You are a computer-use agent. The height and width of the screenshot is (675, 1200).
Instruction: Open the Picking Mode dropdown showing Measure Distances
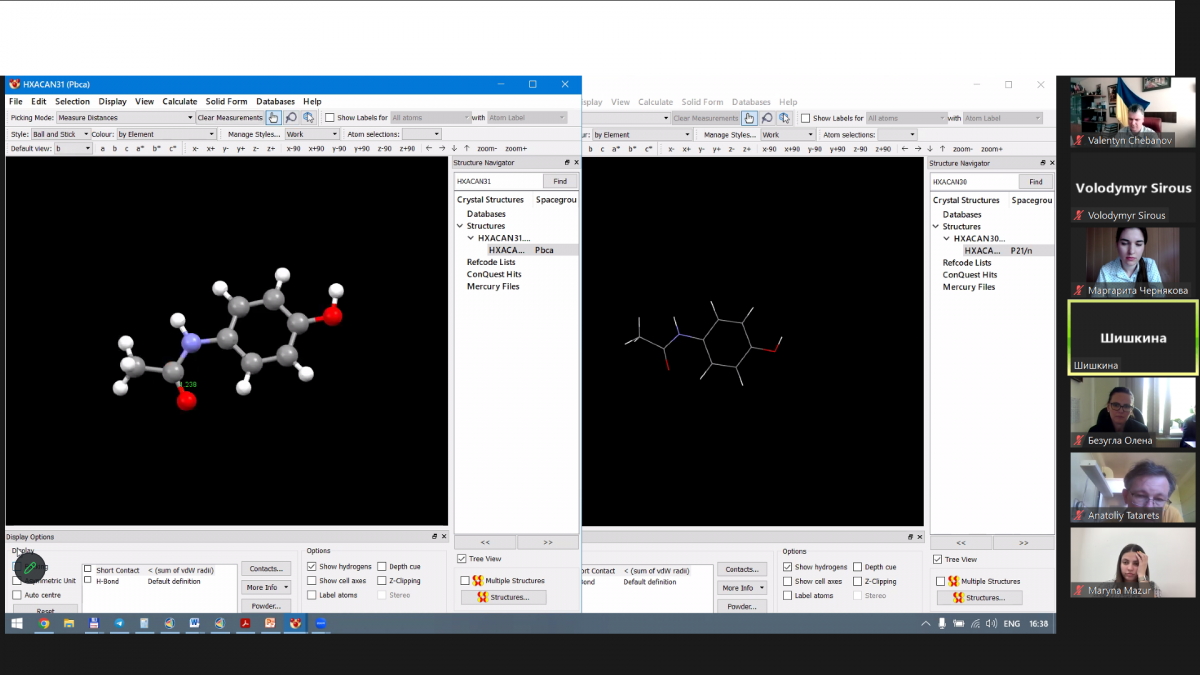tap(125, 118)
